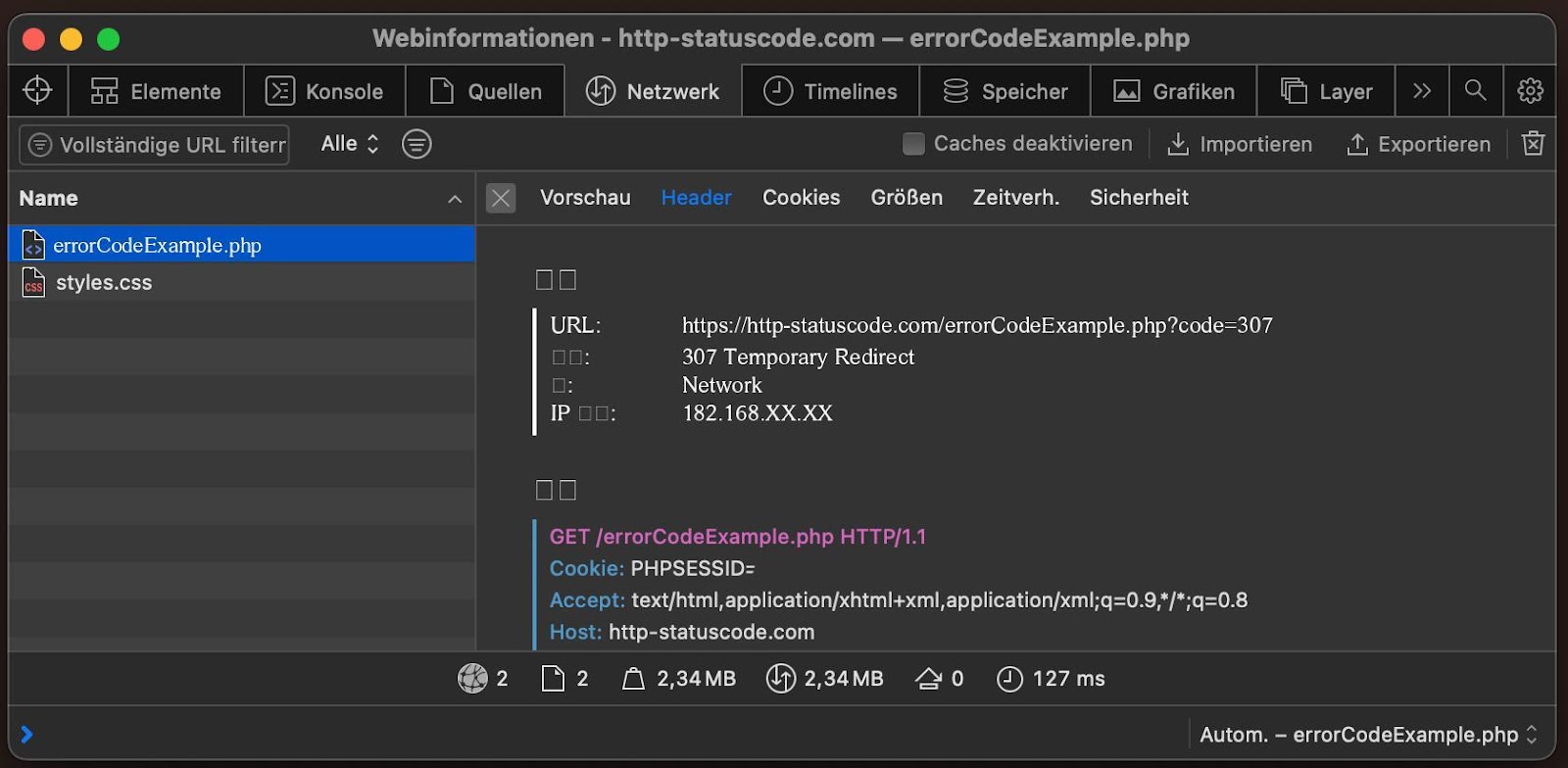Click the domains globe icon in status bar
The image size is (1568, 768).
coord(472,678)
